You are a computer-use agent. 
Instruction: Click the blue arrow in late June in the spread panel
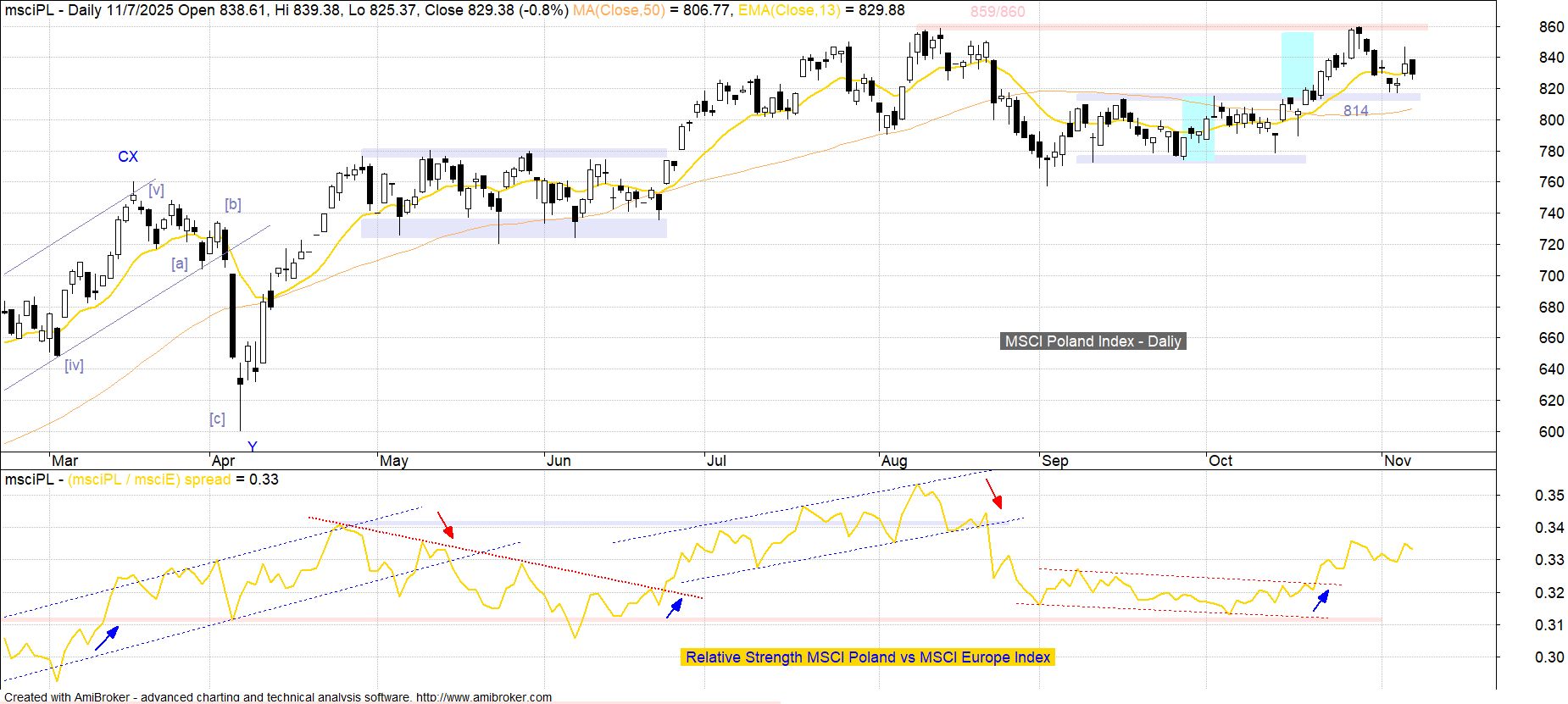click(675, 607)
